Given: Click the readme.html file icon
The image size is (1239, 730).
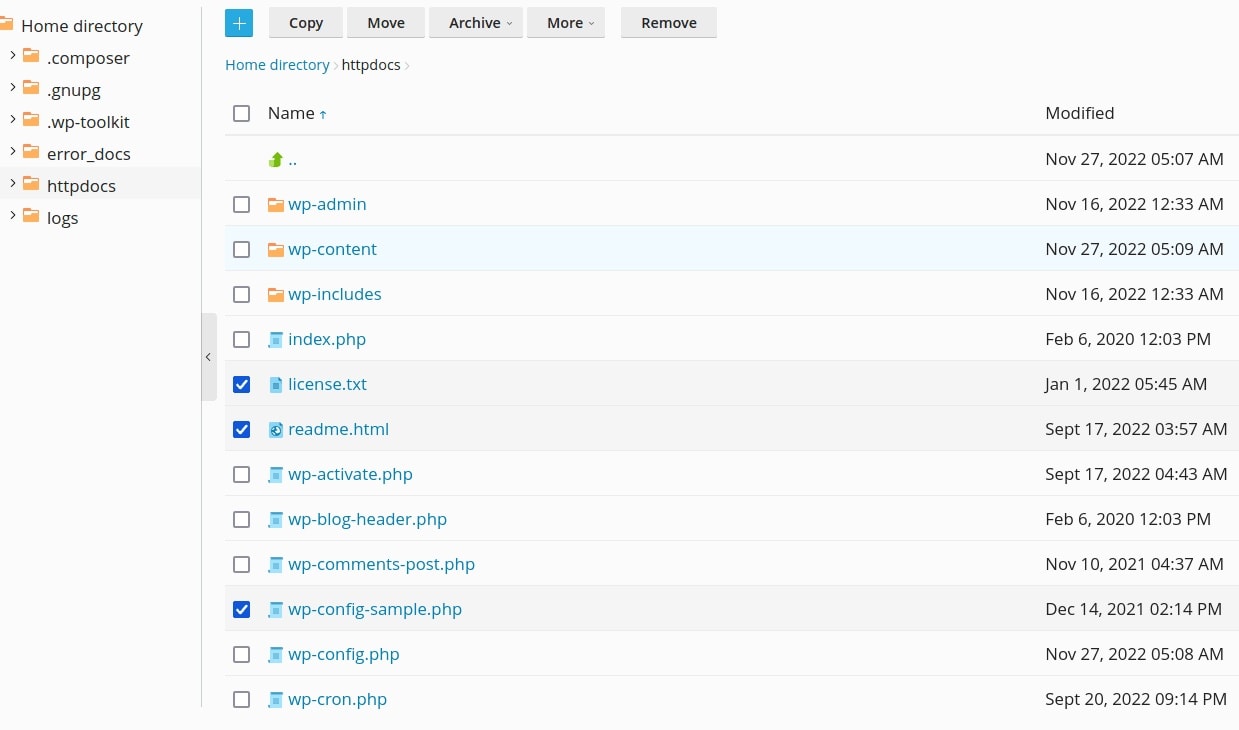Looking at the screenshot, I should pos(276,429).
